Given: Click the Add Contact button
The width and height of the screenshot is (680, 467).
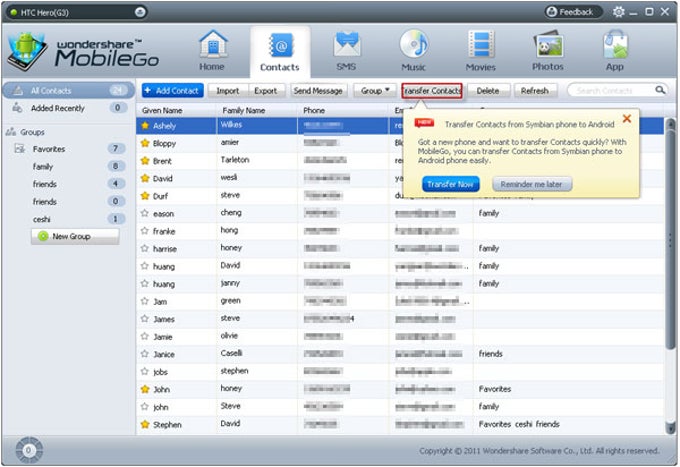Looking at the screenshot, I should point(173,91).
